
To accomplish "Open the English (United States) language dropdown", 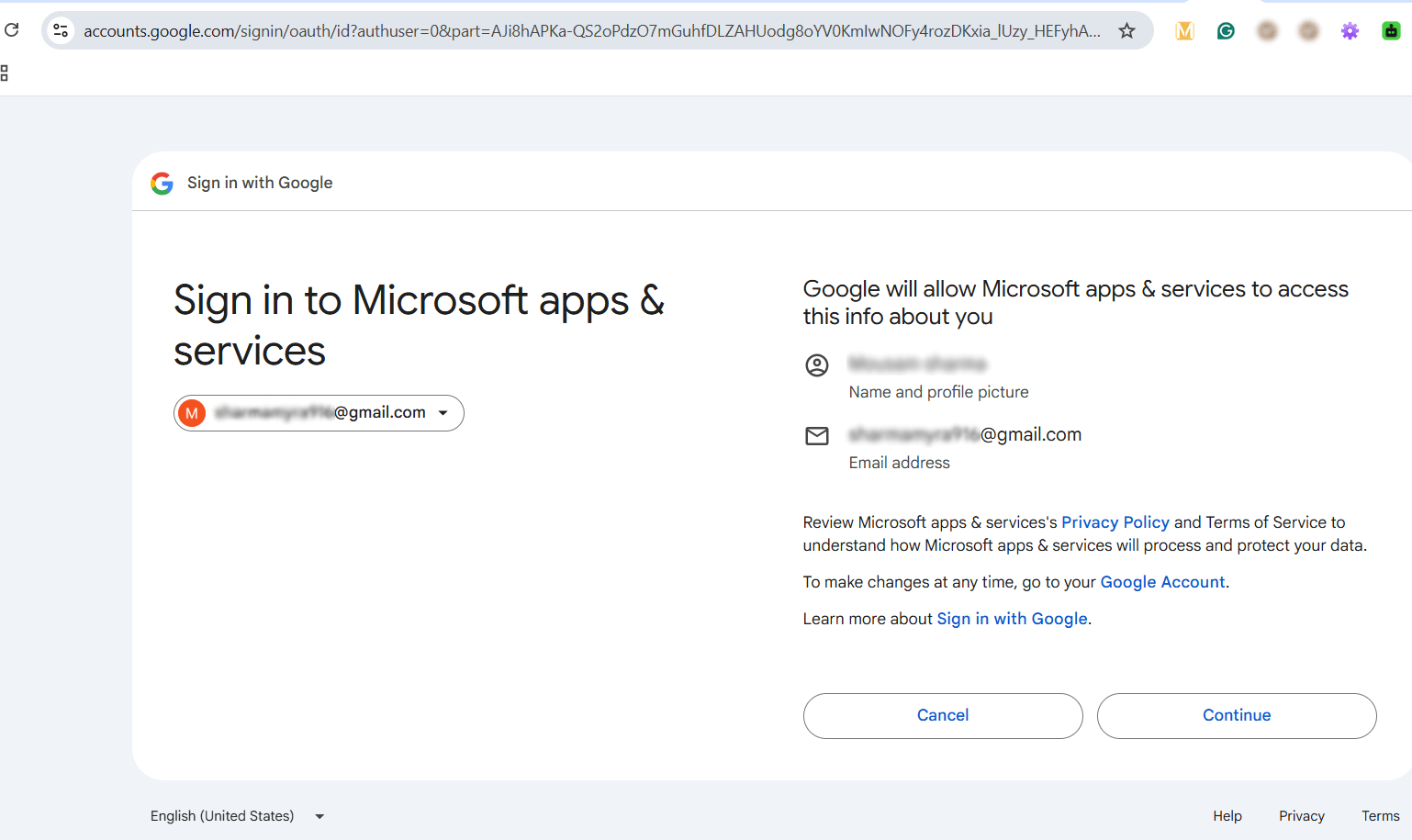I will (x=238, y=816).
